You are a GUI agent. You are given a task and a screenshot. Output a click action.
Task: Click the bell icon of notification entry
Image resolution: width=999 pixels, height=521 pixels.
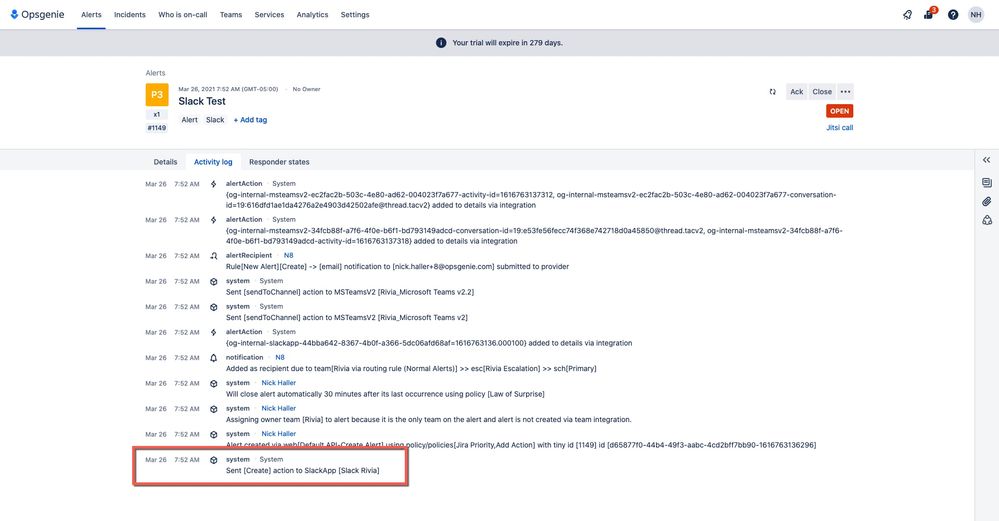(x=213, y=358)
